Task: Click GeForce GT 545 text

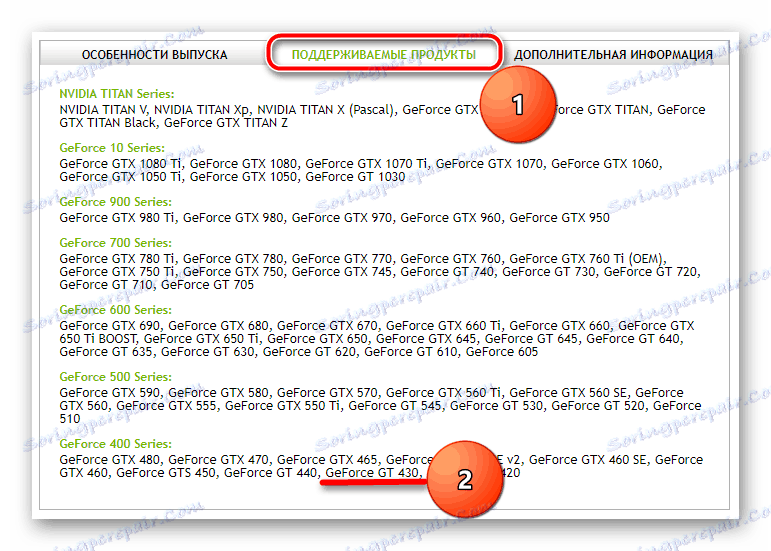Action: point(394,406)
